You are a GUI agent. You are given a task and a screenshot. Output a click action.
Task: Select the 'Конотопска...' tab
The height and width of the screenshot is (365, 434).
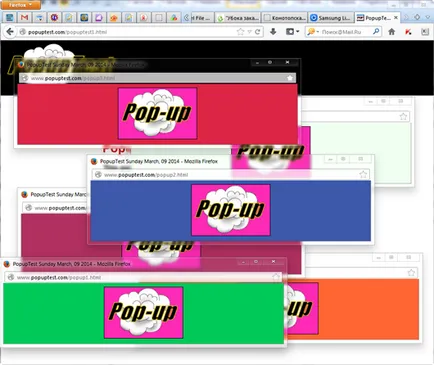[x=284, y=18]
